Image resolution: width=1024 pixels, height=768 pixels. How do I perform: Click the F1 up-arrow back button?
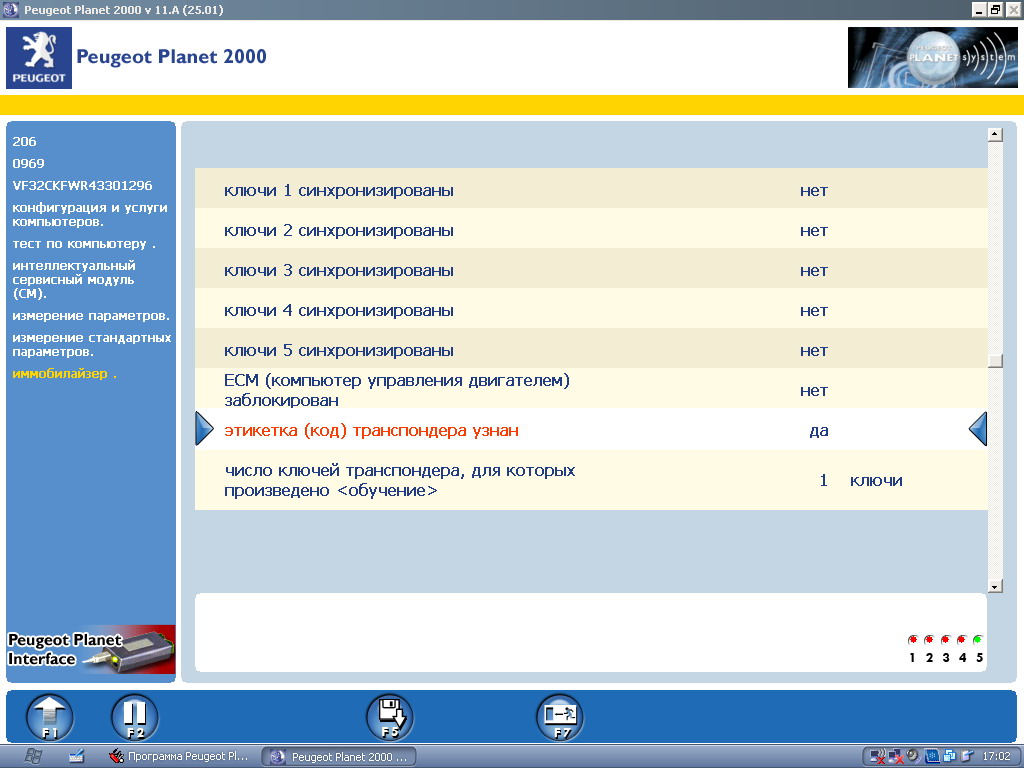click(x=50, y=717)
